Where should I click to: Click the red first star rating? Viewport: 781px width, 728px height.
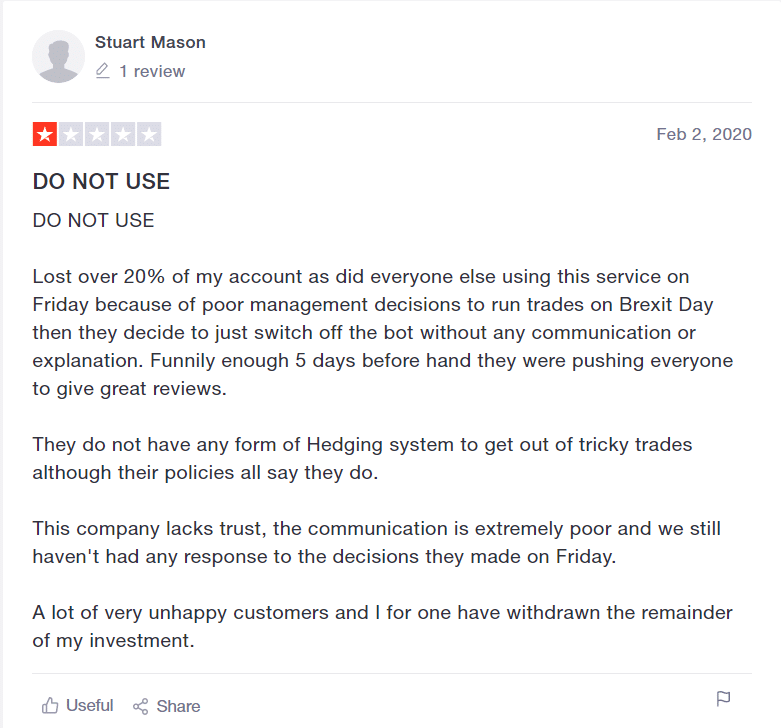tap(45, 134)
